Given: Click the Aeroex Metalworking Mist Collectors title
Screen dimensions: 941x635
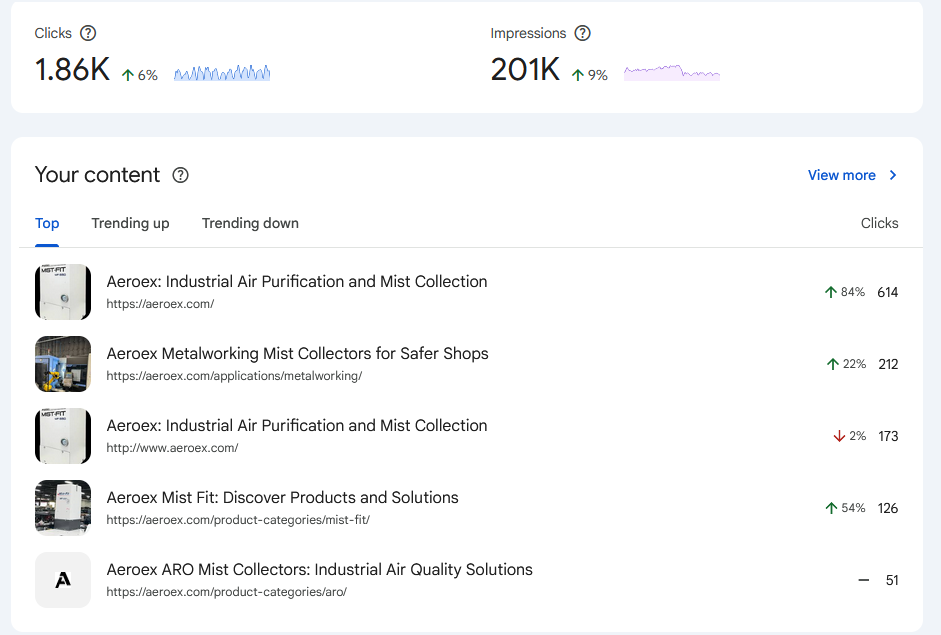Looking at the screenshot, I should tap(297, 353).
